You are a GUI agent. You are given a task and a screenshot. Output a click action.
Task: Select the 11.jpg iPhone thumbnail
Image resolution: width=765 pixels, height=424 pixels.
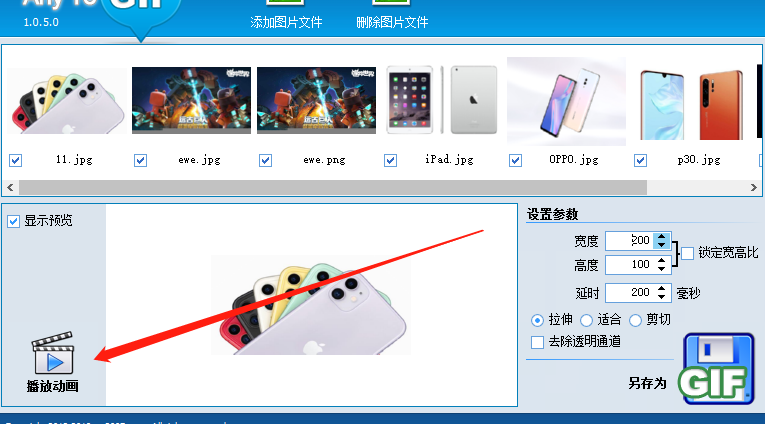point(67,101)
